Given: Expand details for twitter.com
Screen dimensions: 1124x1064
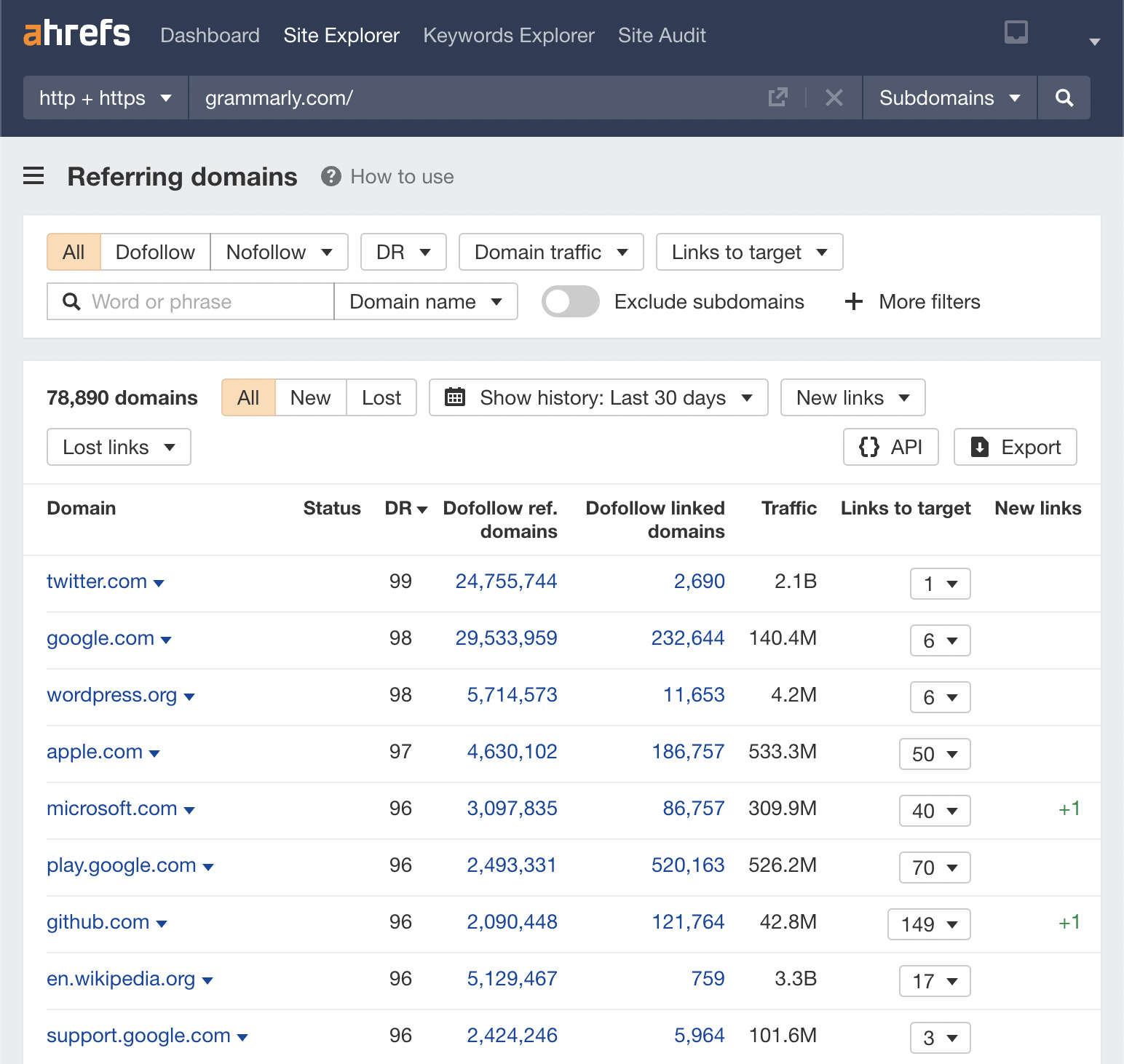Looking at the screenshot, I should click(159, 582).
